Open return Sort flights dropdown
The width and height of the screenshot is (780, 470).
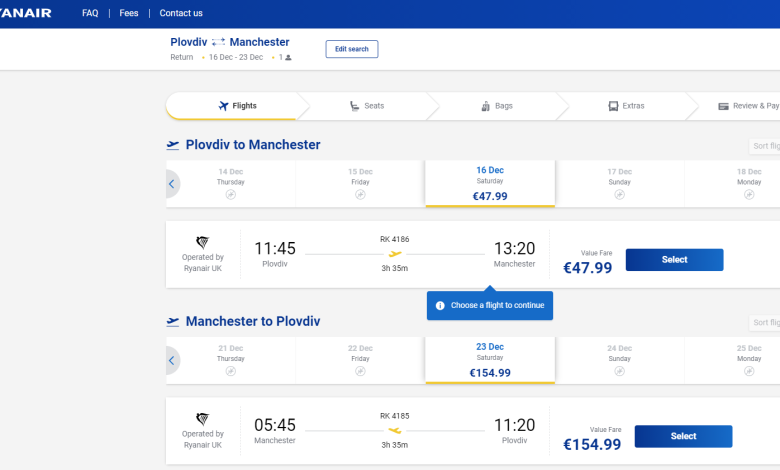pyautogui.click(x=765, y=322)
